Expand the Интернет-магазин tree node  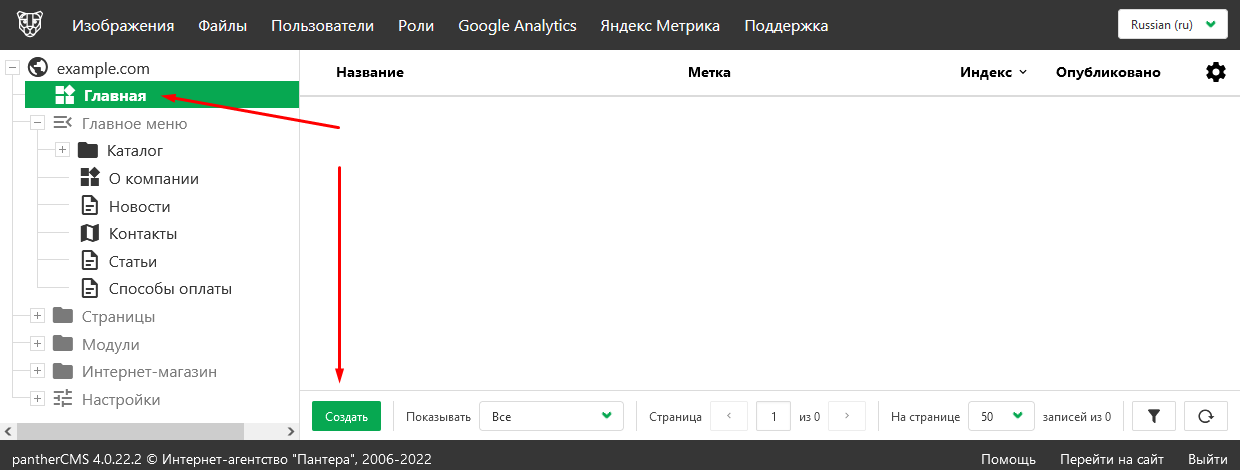pyautogui.click(x=37, y=372)
